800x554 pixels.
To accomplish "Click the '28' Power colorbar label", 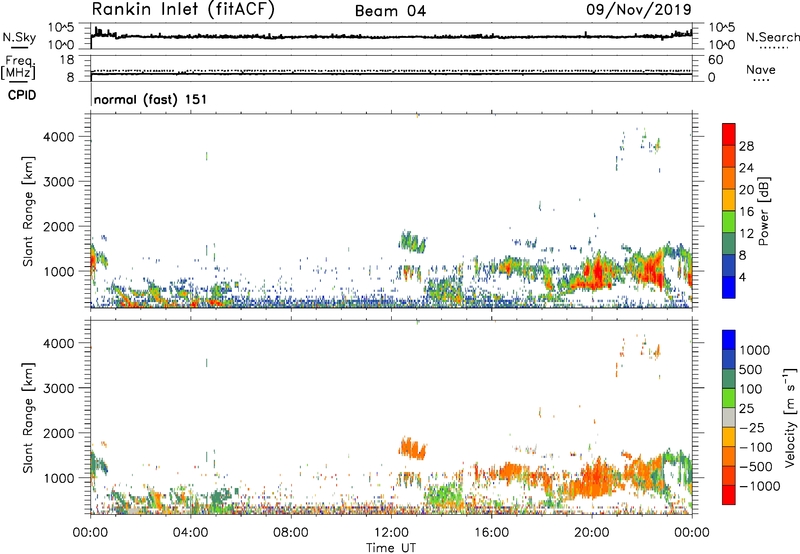I will (x=746, y=146).
